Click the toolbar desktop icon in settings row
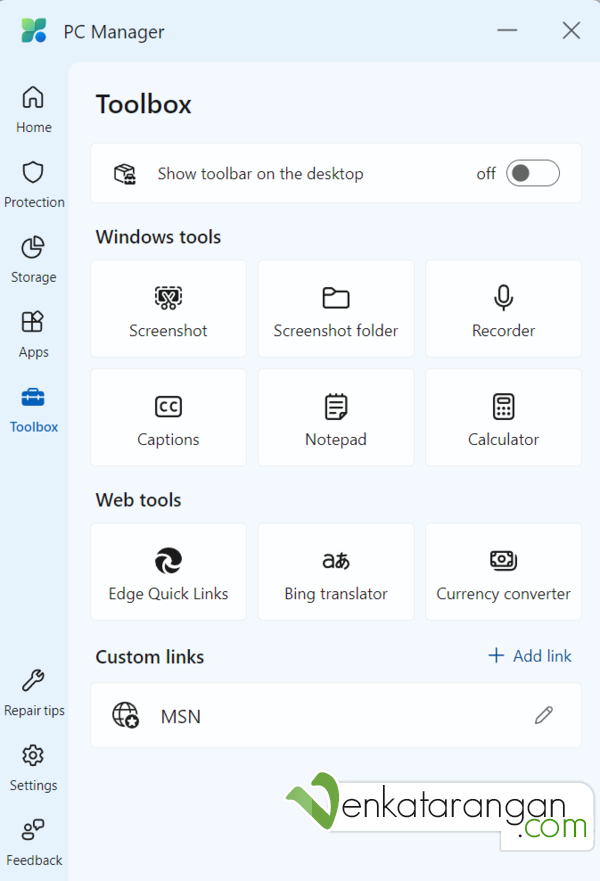 click(x=125, y=174)
